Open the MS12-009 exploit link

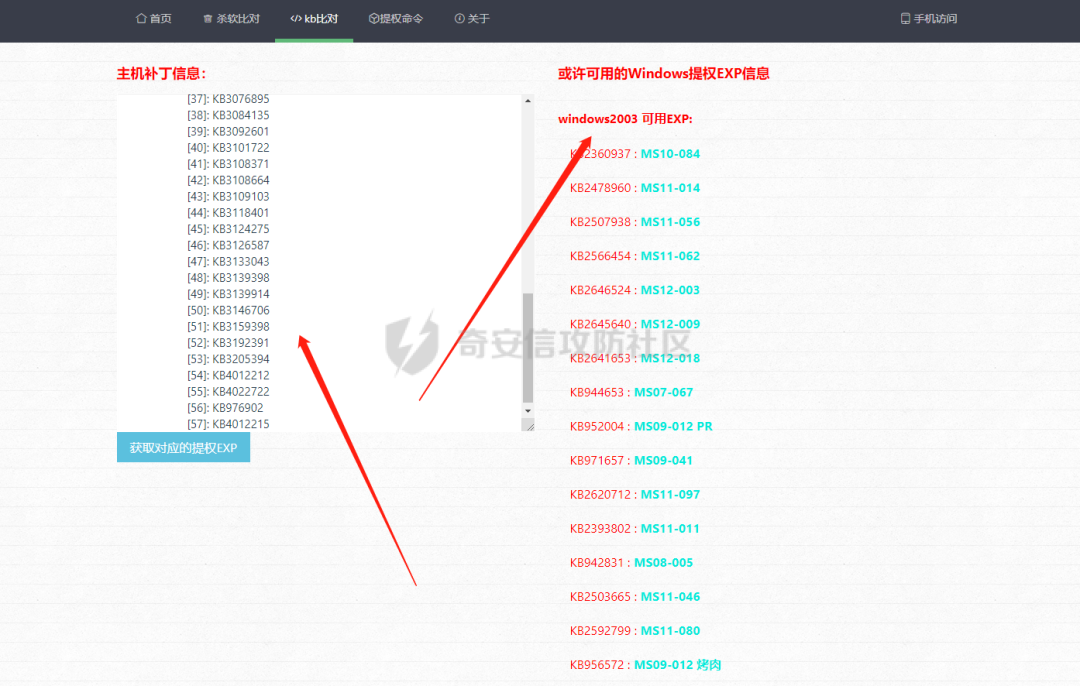(x=670, y=324)
